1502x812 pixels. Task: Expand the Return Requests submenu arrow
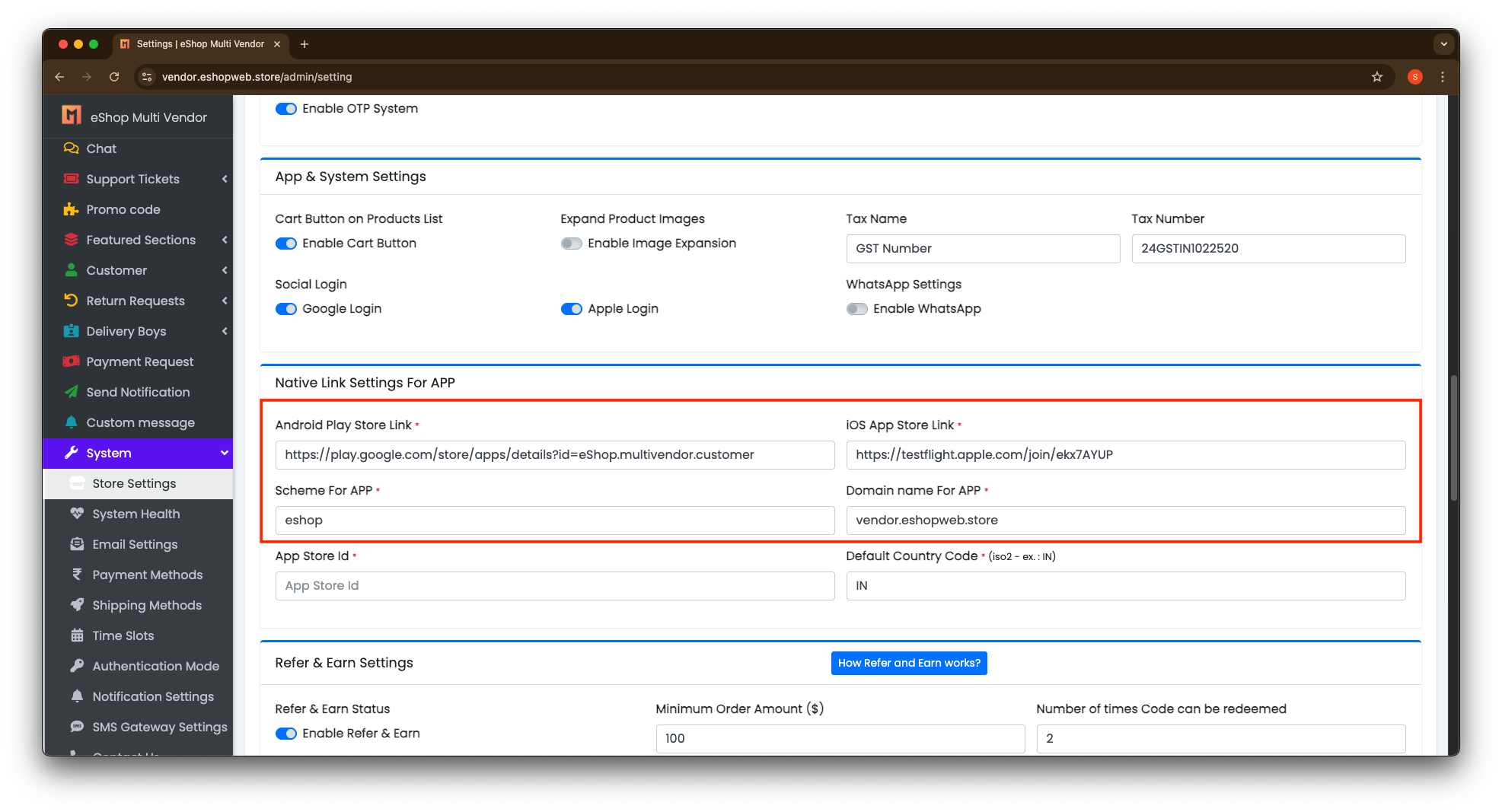(x=225, y=301)
